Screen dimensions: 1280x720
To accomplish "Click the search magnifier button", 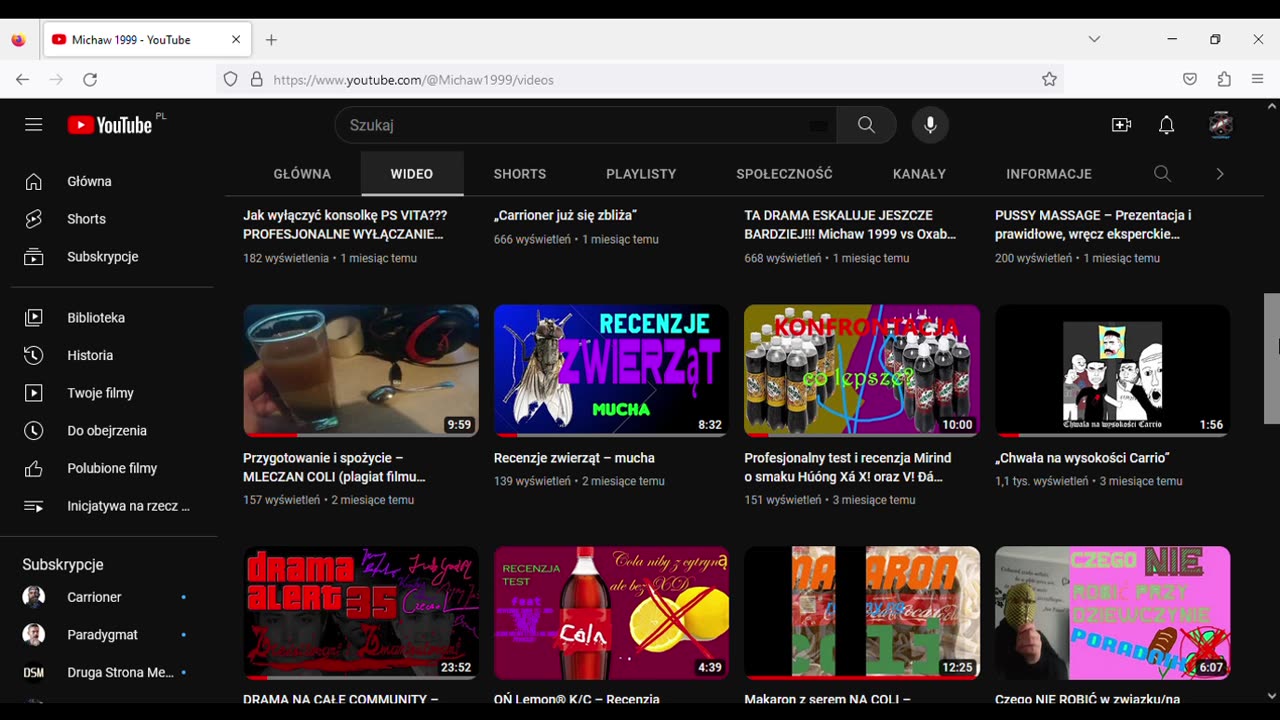I will coord(866,125).
